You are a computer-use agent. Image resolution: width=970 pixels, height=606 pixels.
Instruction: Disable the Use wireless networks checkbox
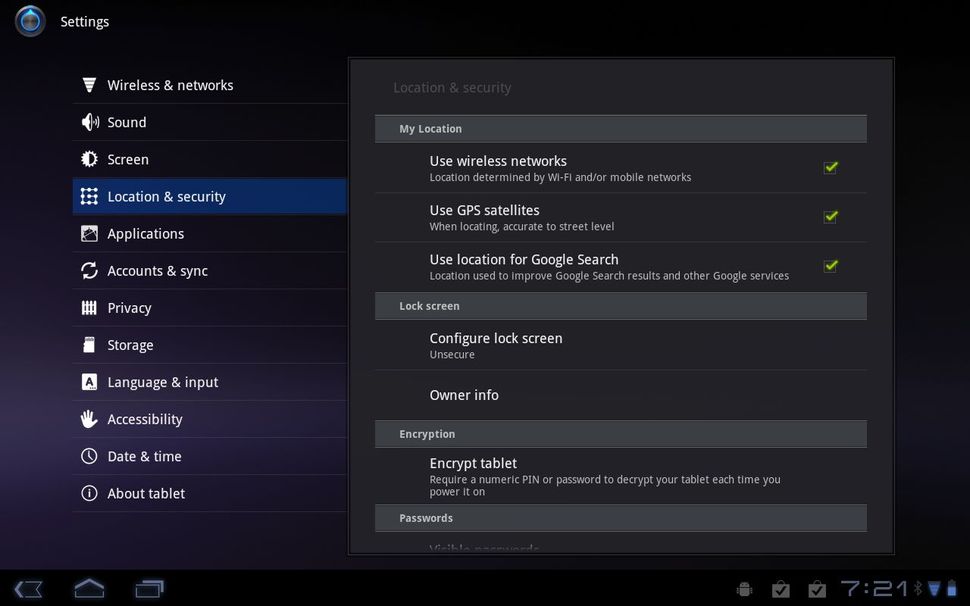pyautogui.click(x=830, y=167)
